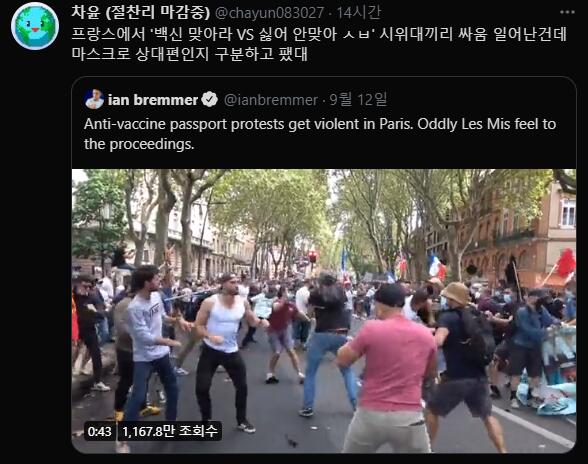Open the globe profile avatar of 차윤

coord(35,26)
